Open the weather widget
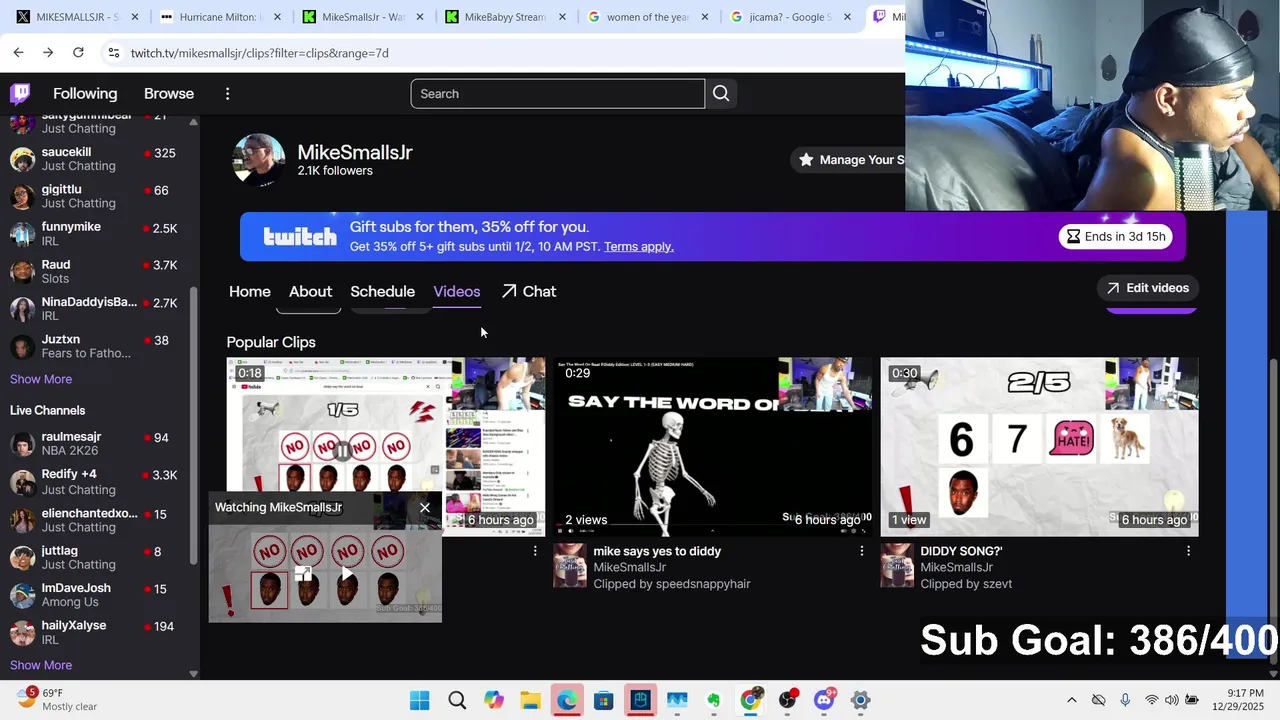 [58, 700]
